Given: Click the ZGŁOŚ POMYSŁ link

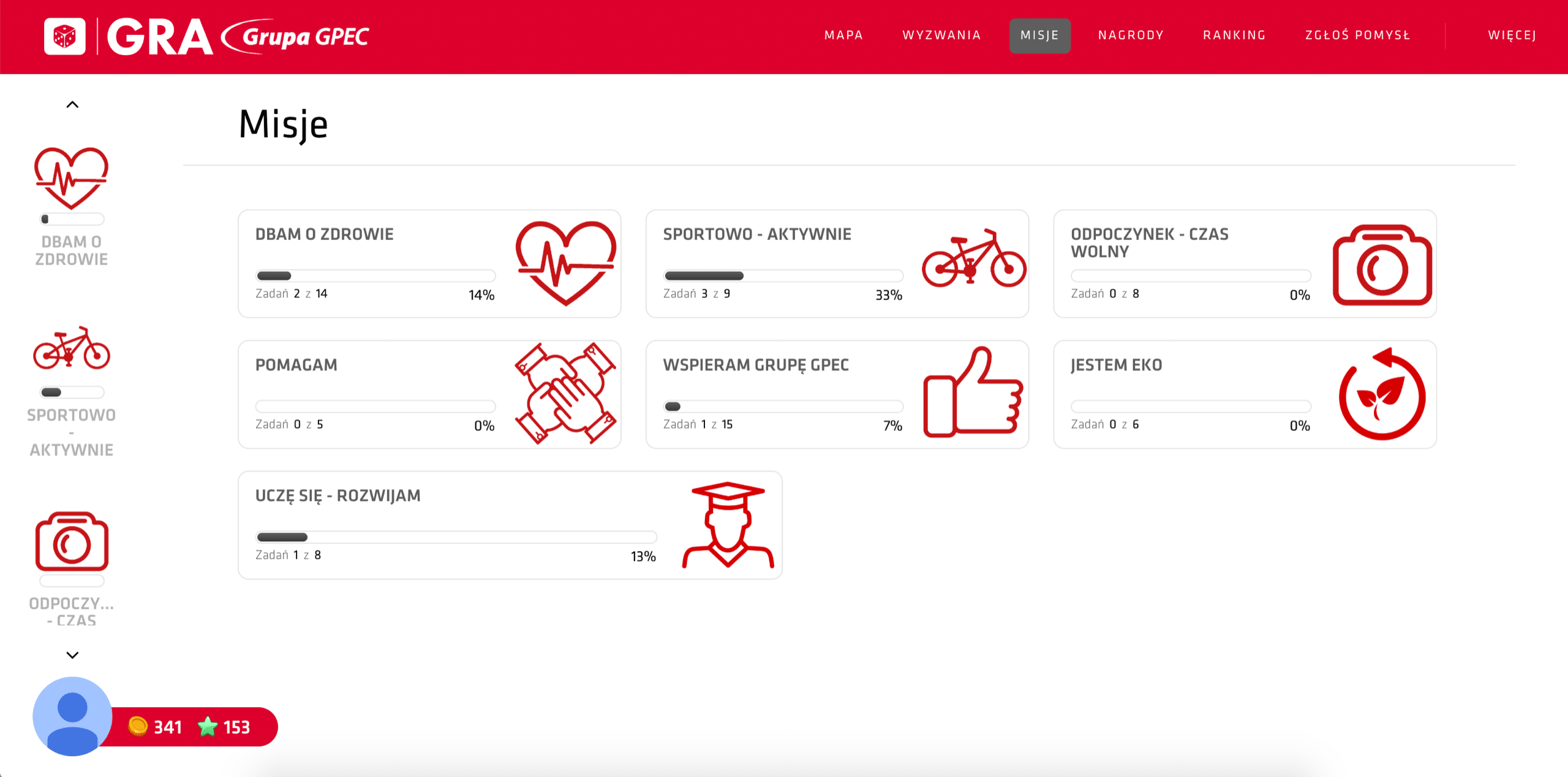Looking at the screenshot, I should point(1357,36).
